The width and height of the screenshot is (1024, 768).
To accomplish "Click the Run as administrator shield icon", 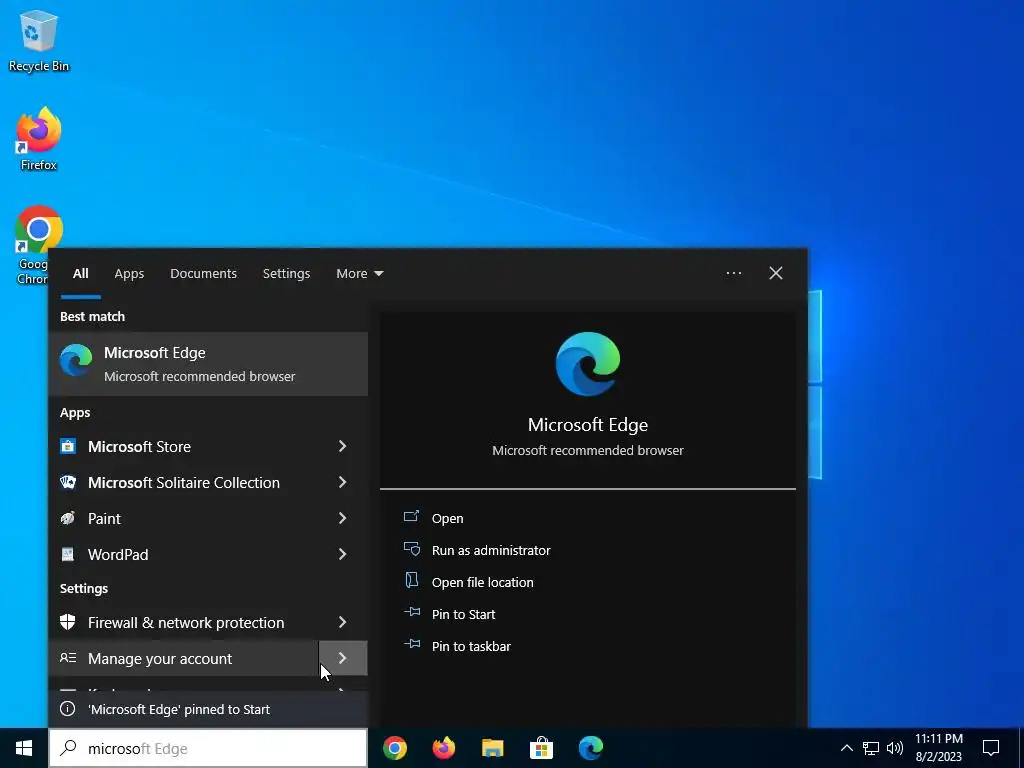I will (x=411, y=549).
